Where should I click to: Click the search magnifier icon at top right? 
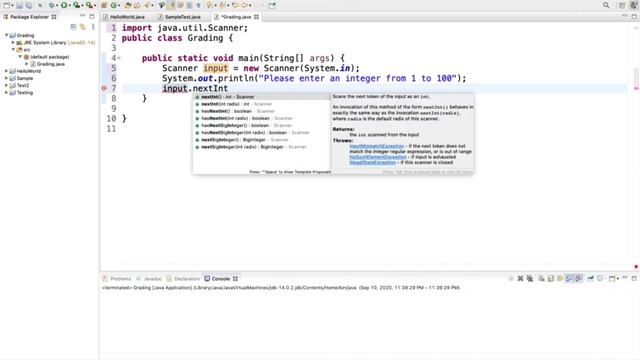click(x=606, y=5)
